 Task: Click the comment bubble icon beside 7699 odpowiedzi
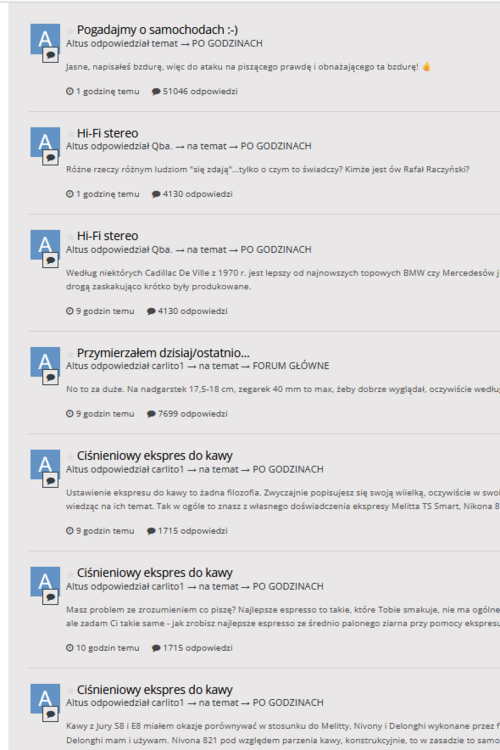151,414
